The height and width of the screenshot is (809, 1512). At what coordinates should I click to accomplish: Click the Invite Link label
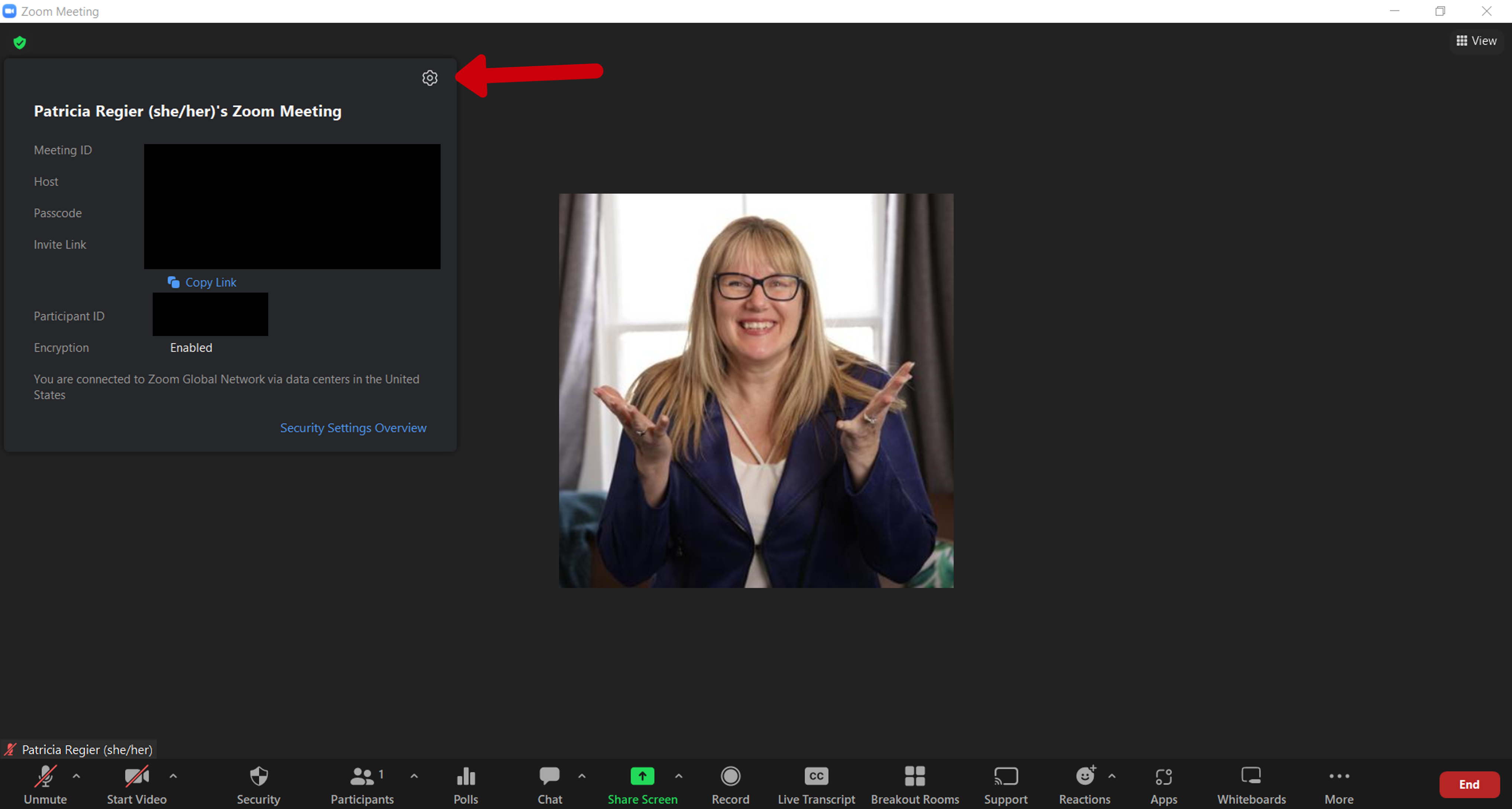coord(60,245)
